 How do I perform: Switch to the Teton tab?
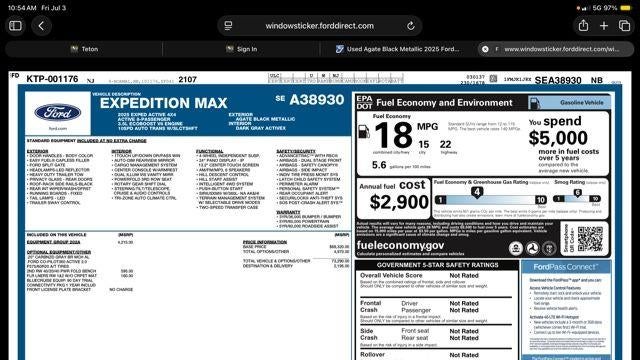tap(84, 49)
